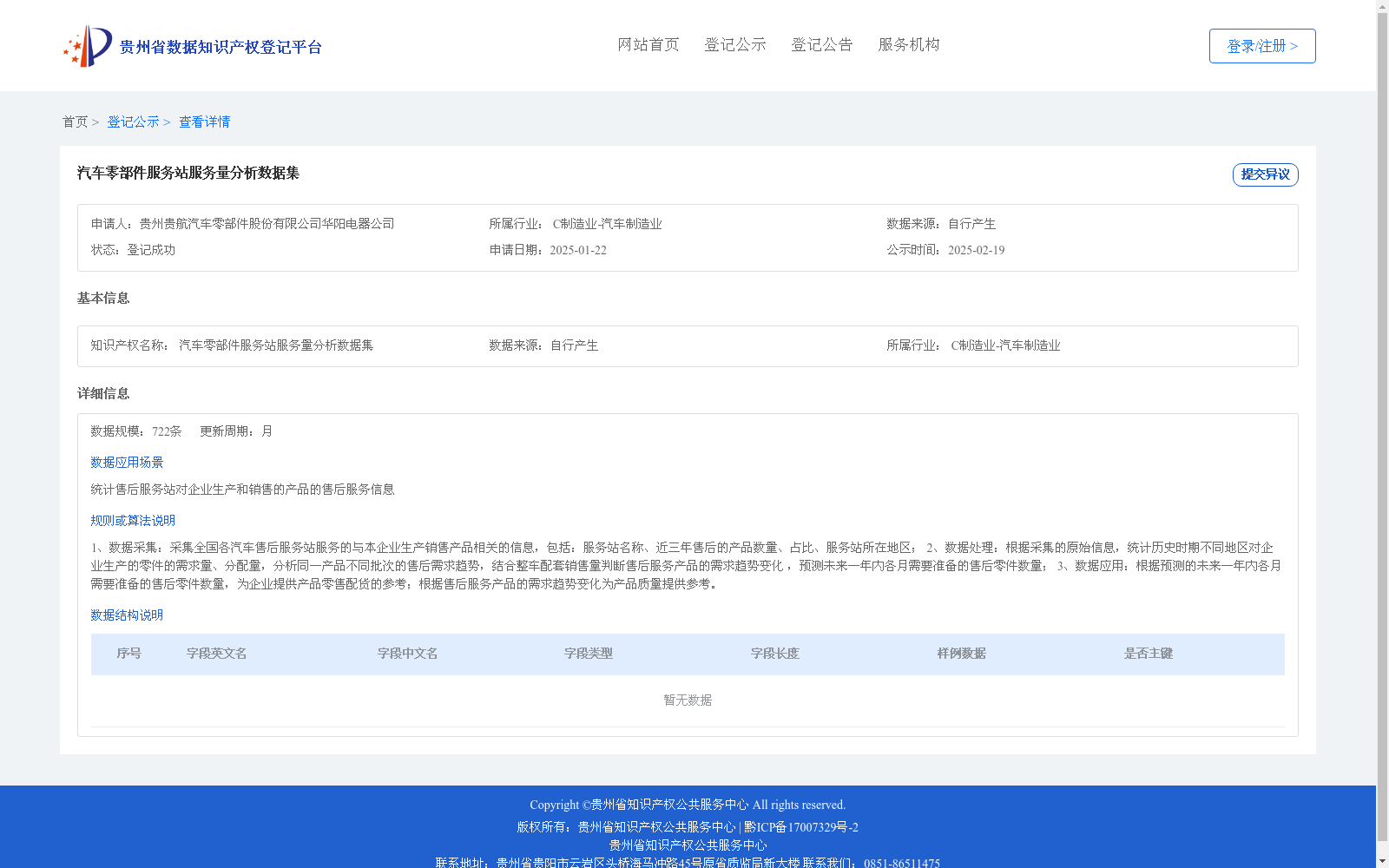1389x868 pixels.
Task: Click the 字段英文名 column header
Action: coord(217,654)
